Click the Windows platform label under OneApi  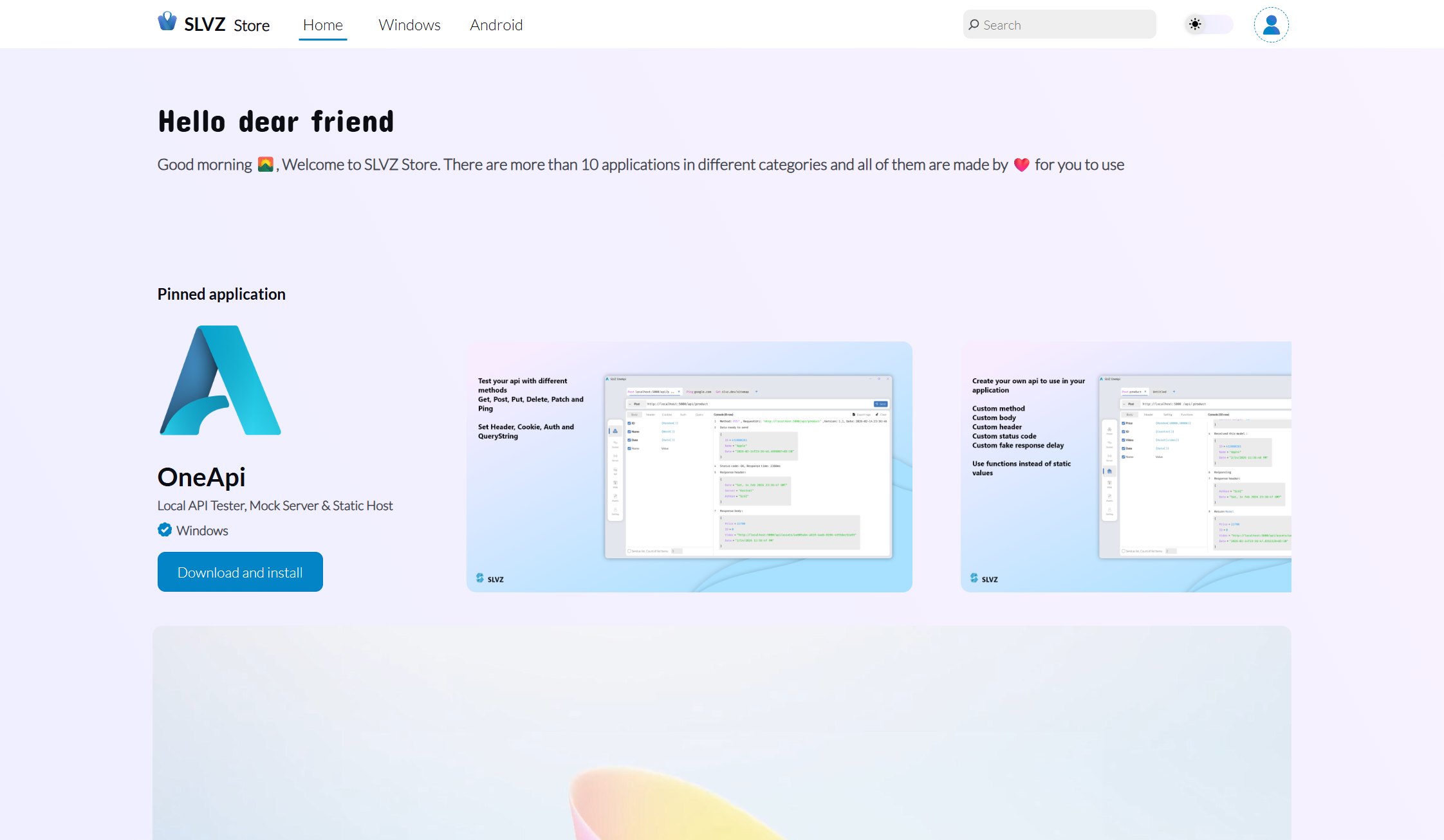(x=202, y=531)
